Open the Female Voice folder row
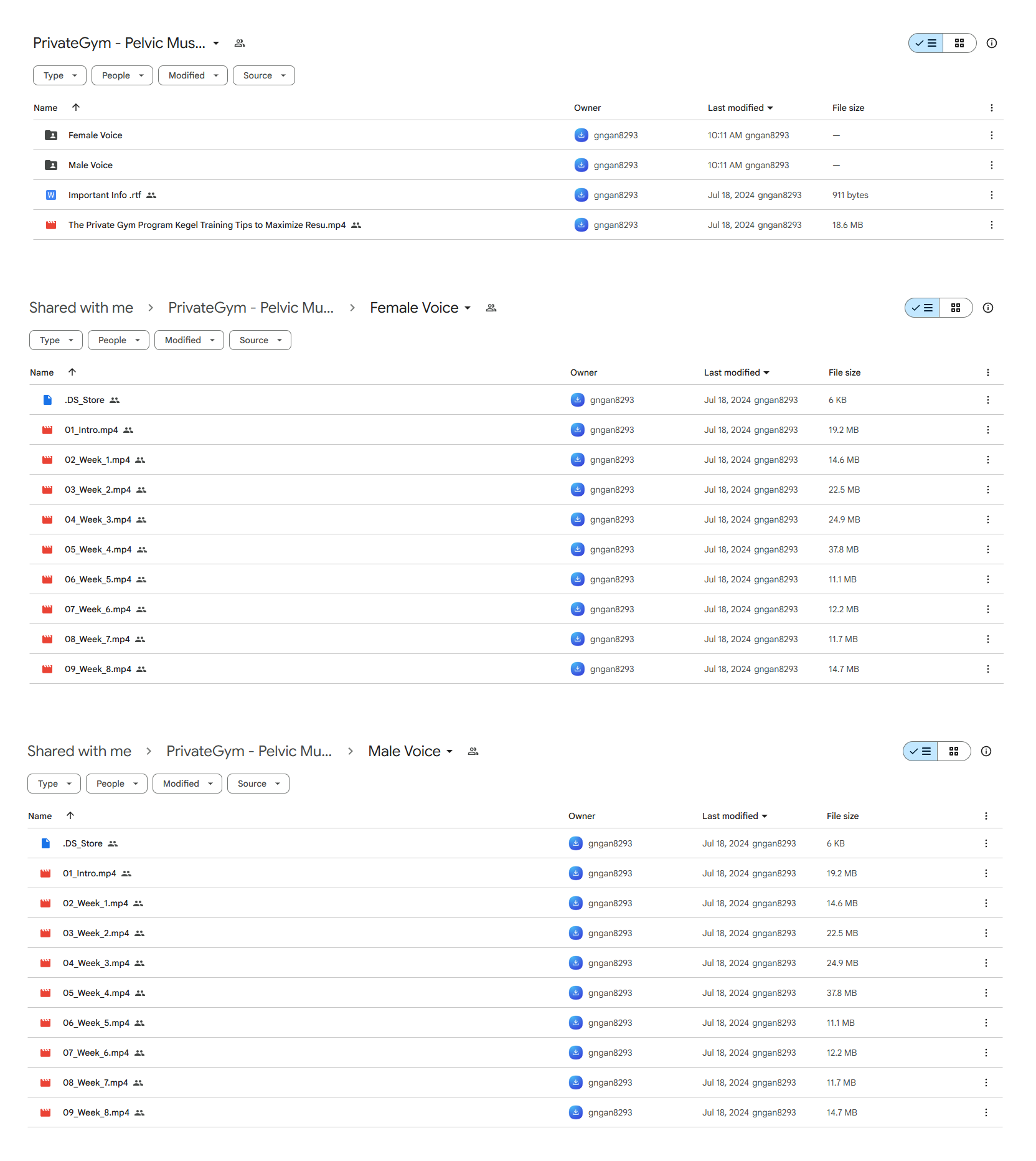The height and width of the screenshot is (1161, 1036). pyautogui.click(x=518, y=135)
